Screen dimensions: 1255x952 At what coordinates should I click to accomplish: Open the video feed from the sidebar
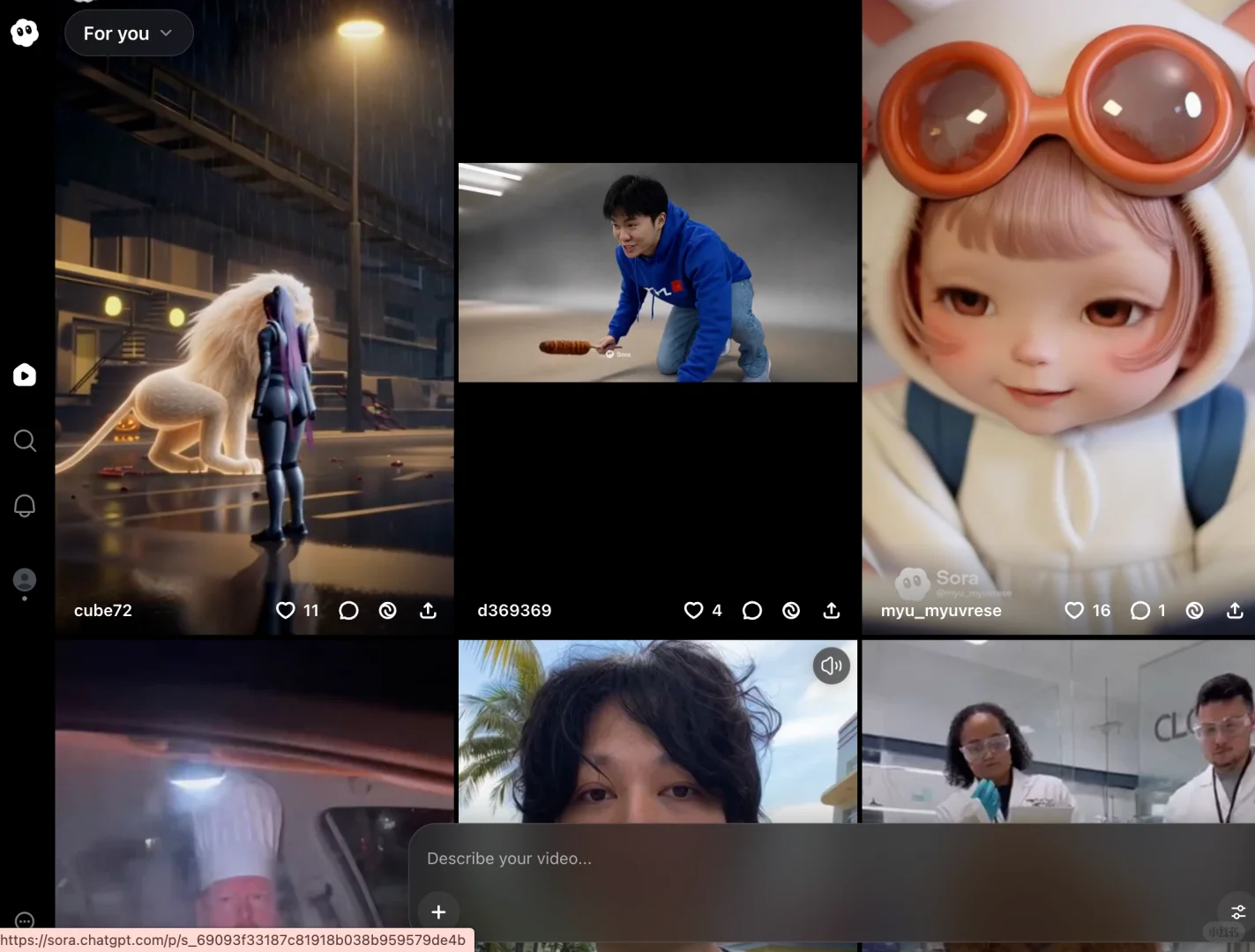(x=25, y=376)
